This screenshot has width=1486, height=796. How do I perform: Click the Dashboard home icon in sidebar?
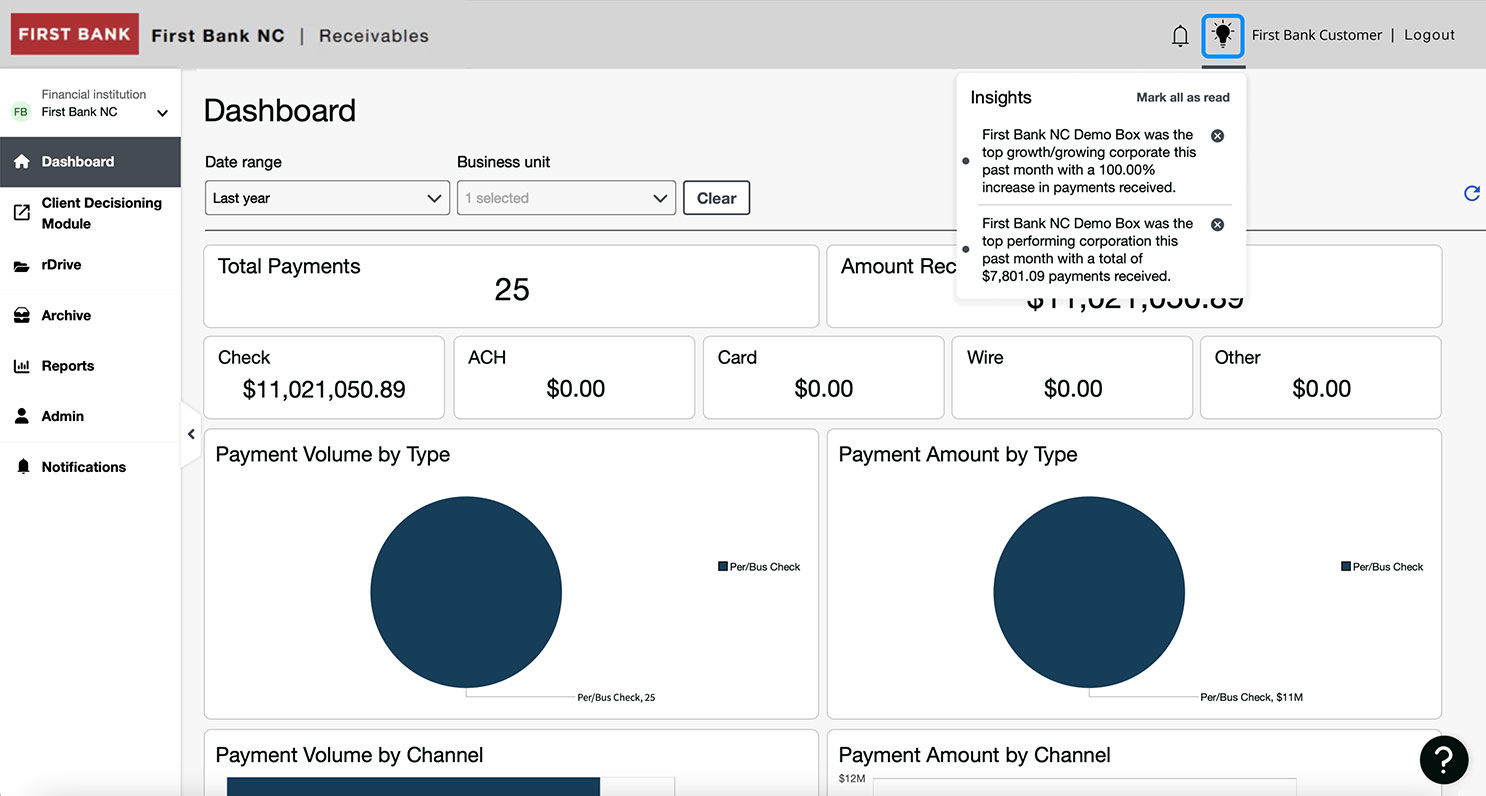pos(22,162)
